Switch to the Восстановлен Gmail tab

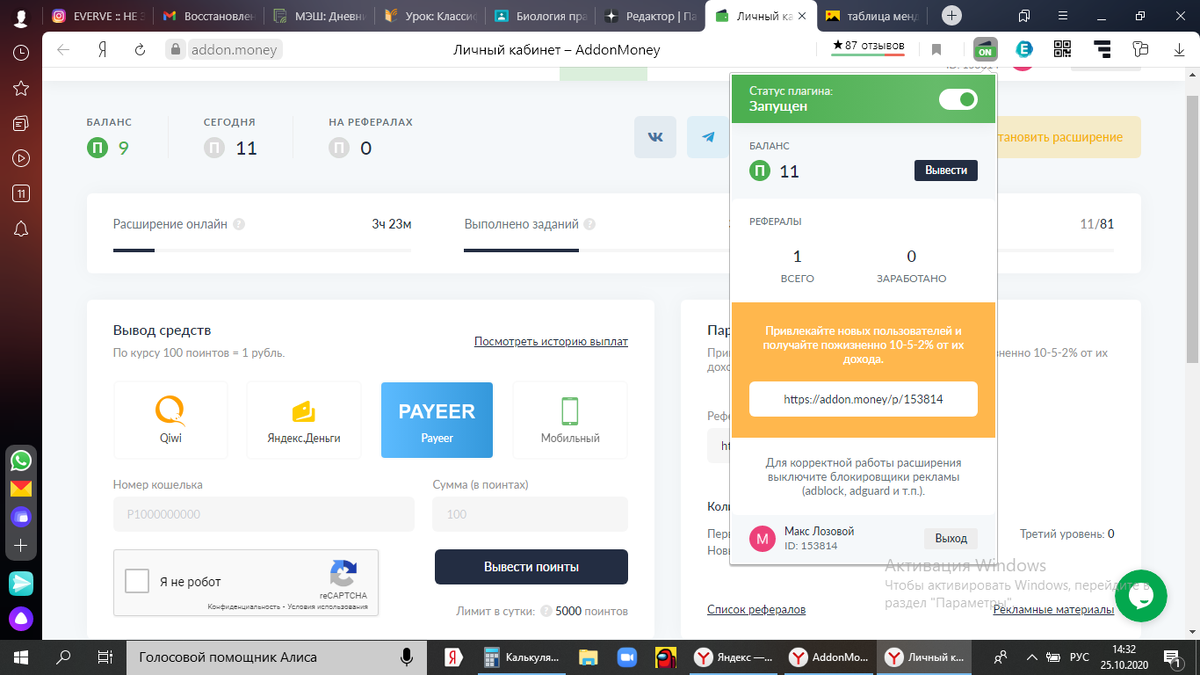pos(206,16)
